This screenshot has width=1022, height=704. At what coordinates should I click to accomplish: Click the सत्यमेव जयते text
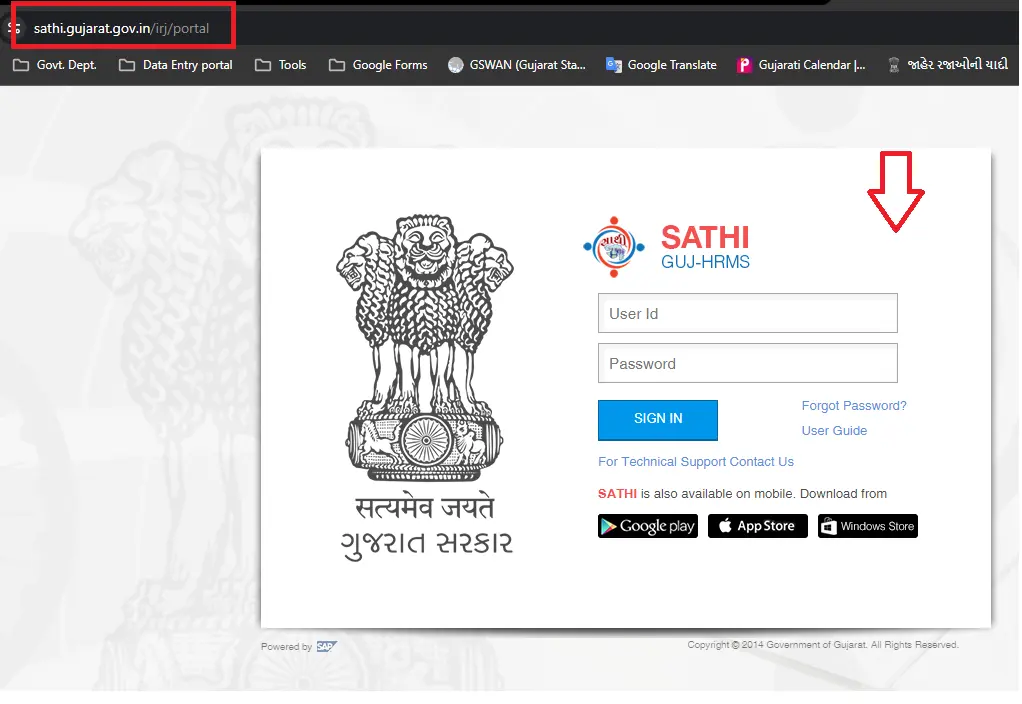pyautogui.click(x=424, y=506)
